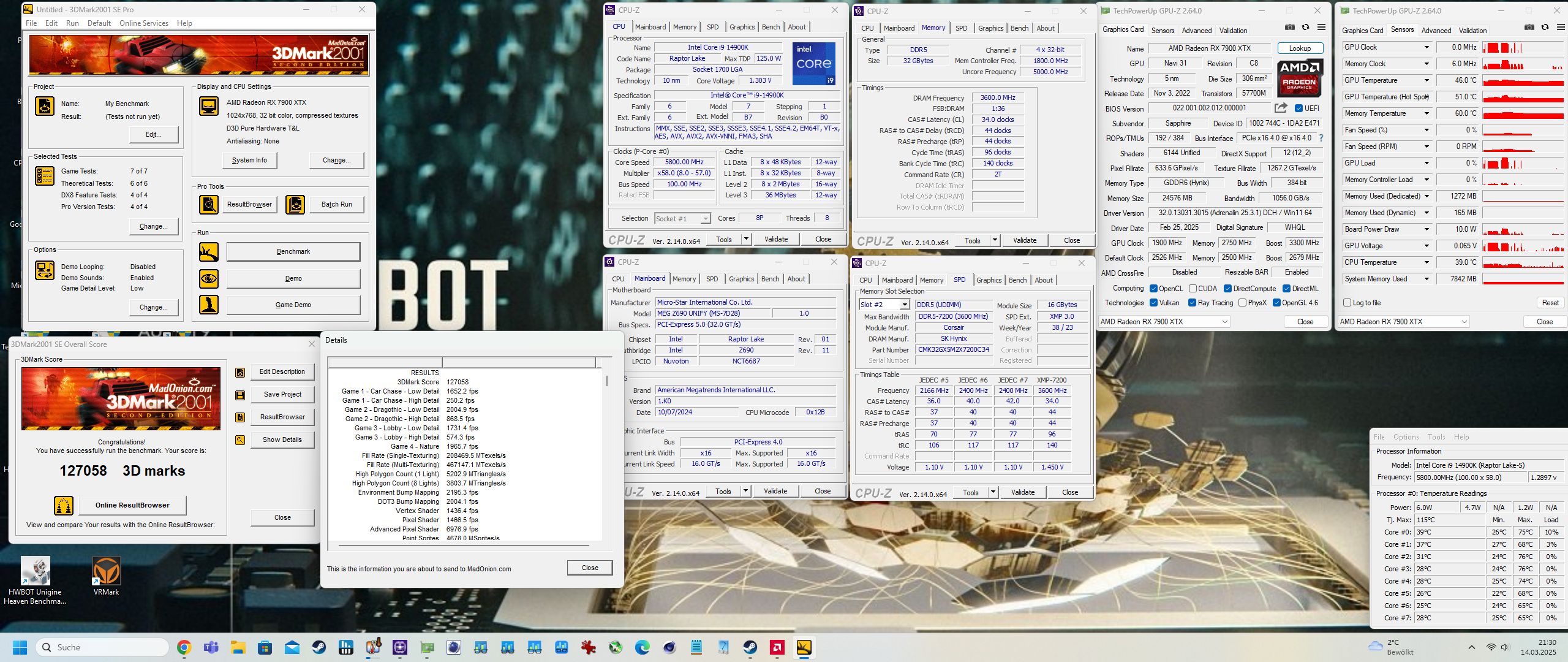This screenshot has width=1568, height=662.
Task: Click the Edit Description icon in Overall Score window
Action: pyautogui.click(x=240, y=372)
